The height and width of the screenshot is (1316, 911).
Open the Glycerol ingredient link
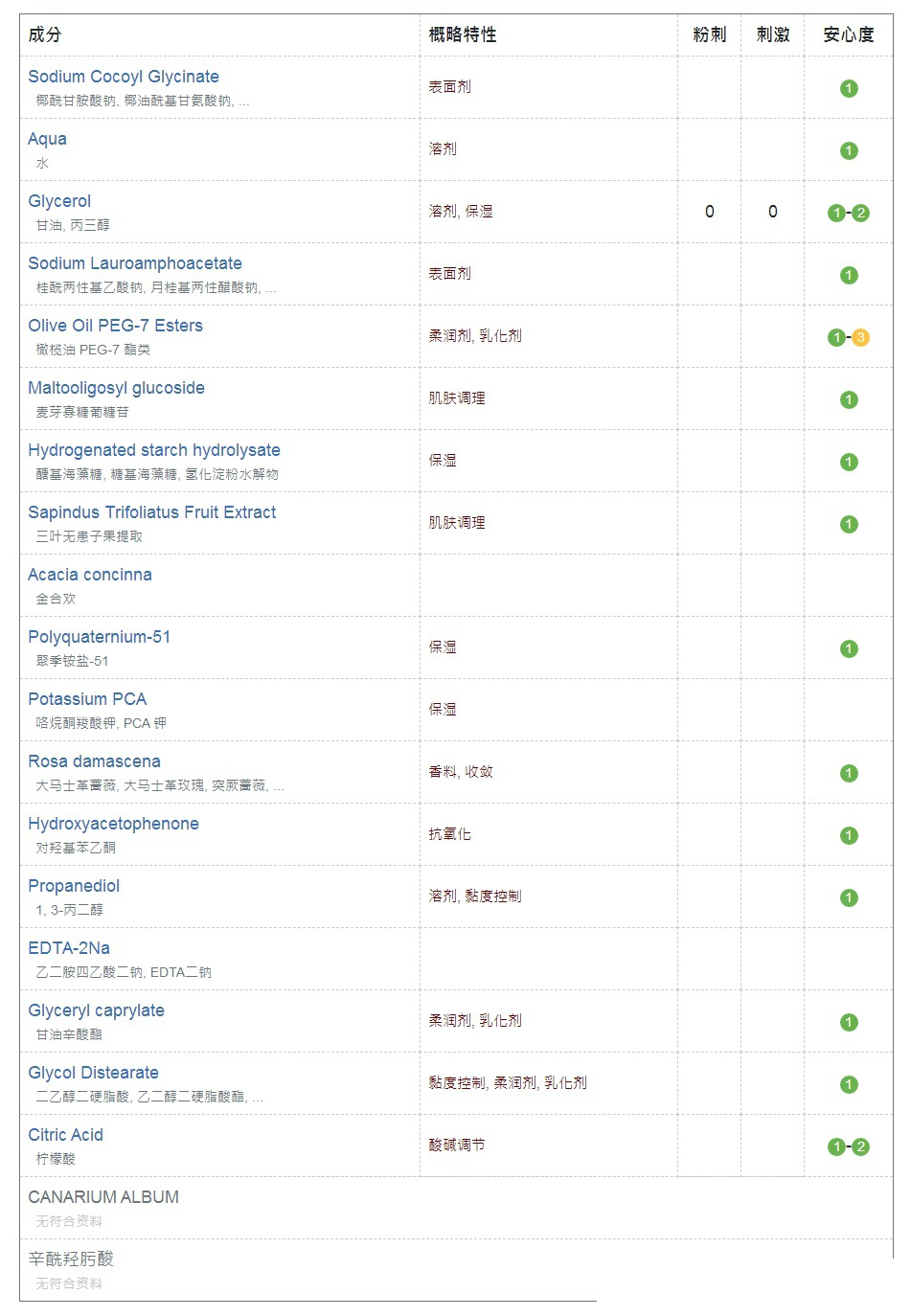point(59,201)
